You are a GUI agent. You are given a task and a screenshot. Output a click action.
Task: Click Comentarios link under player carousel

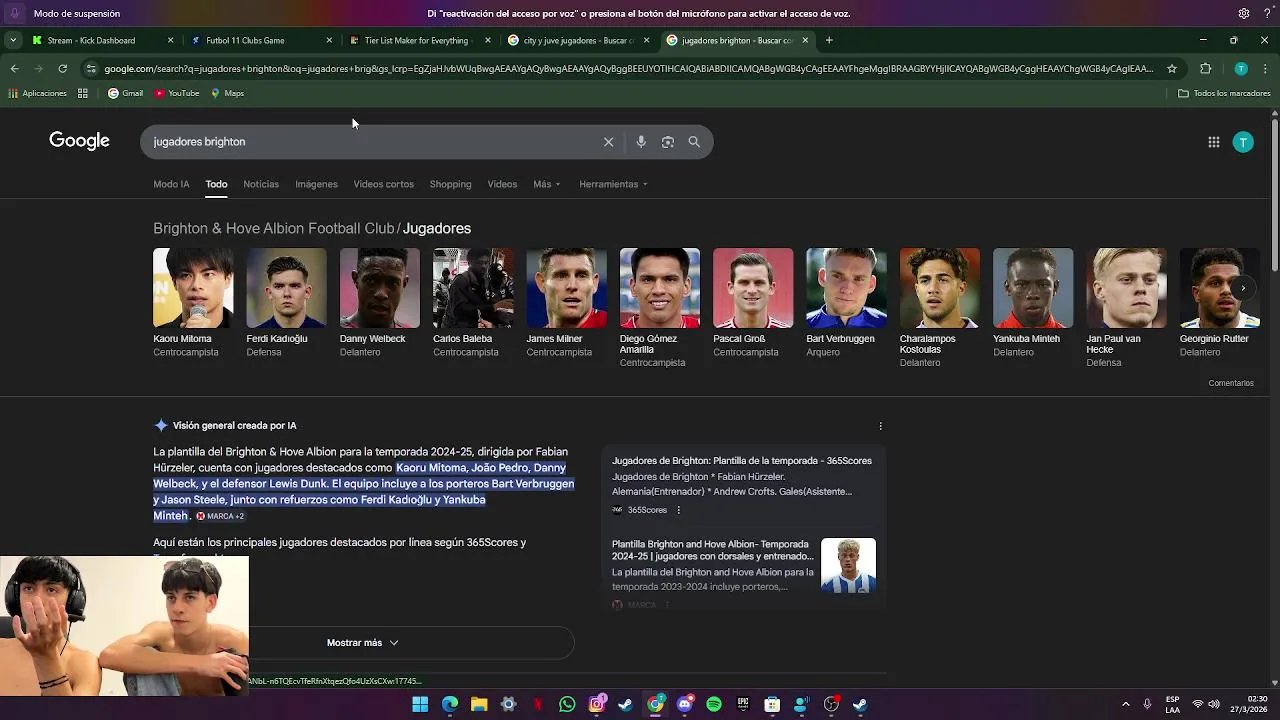click(1230, 383)
